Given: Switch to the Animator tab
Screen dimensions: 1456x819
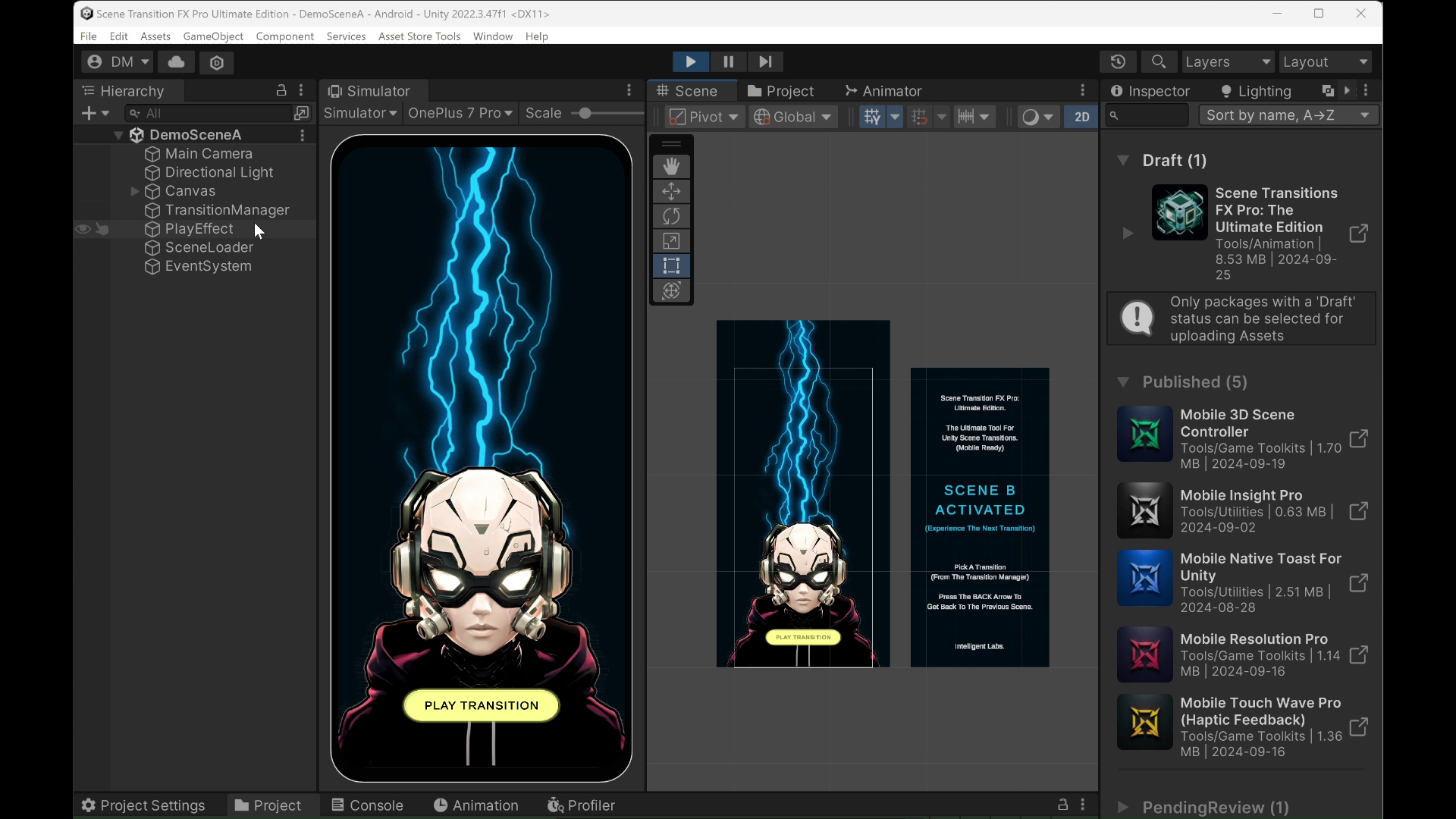Looking at the screenshot, I should click(x=883, y=91).
